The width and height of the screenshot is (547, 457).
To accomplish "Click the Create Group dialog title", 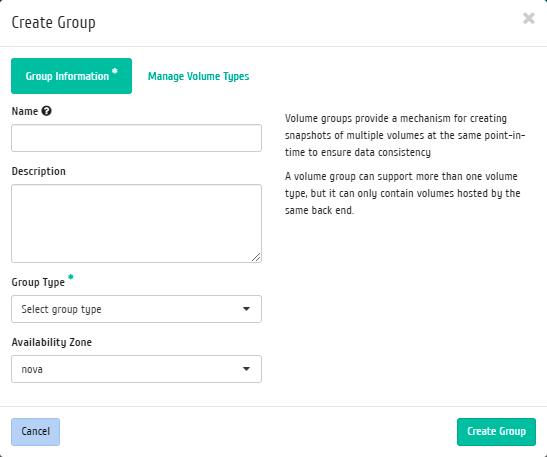I will point(53,23).
